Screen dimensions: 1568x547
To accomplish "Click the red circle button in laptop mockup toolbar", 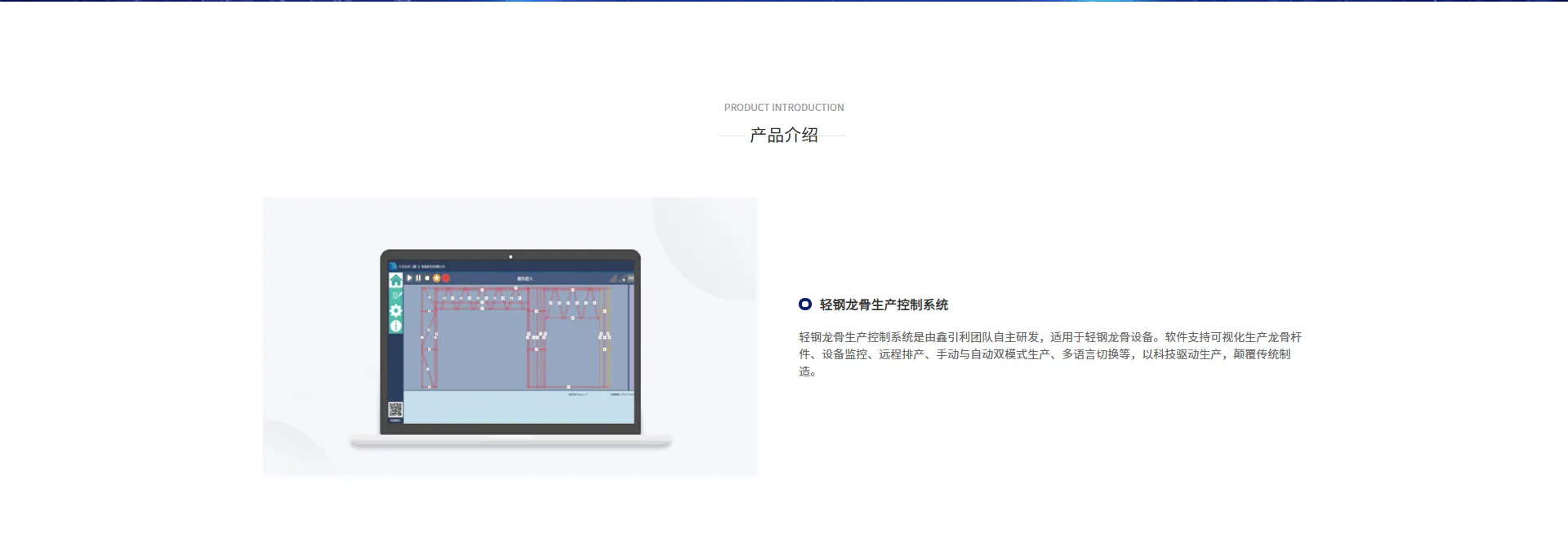I will 446,278.
